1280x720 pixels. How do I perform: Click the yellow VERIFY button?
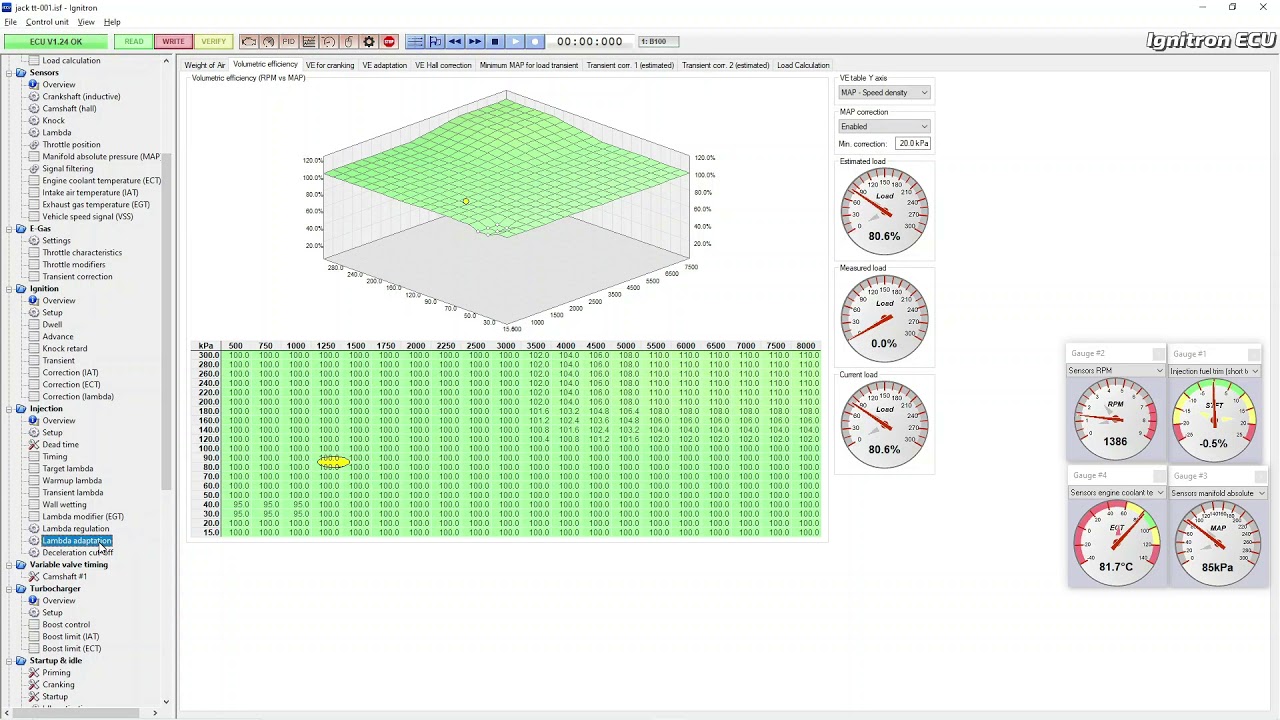pos(213,41)
